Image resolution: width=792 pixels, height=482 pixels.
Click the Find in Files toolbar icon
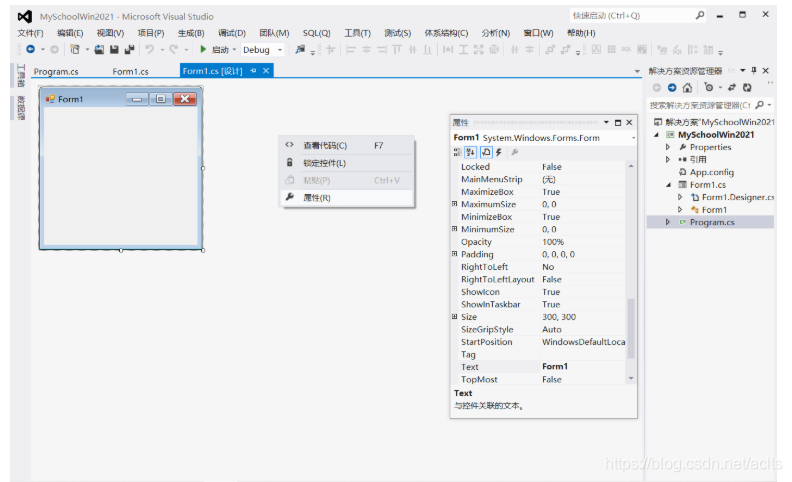click(x=300, y=49)
